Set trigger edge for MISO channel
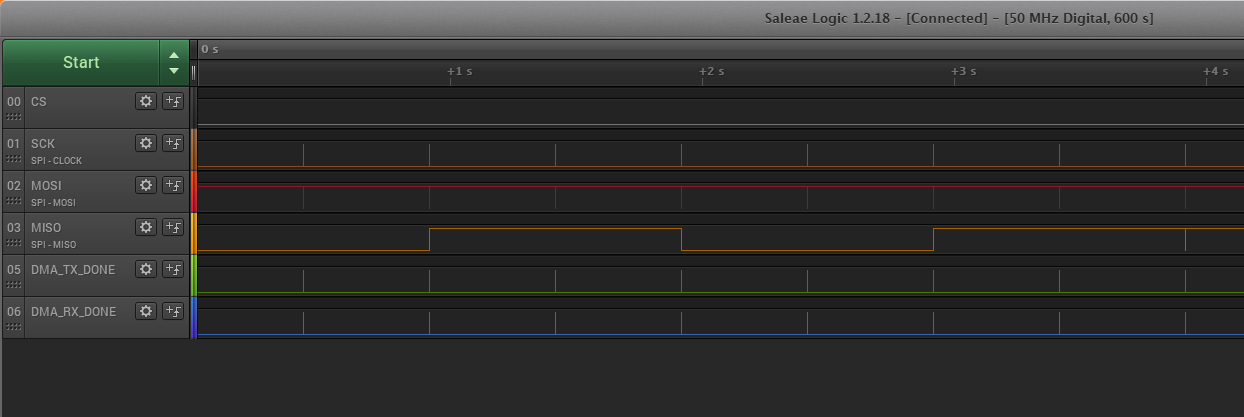1244x417 pixels. [173, 227]
